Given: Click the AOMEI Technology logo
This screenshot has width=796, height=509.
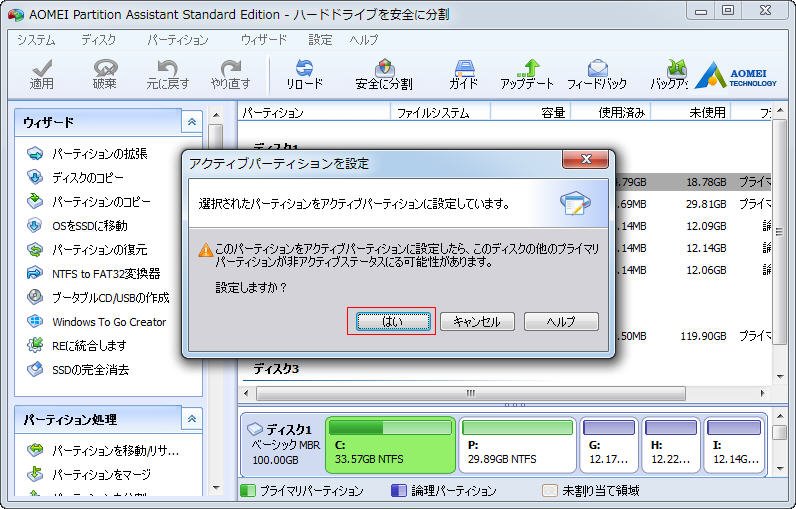Looking at the screenshot, I should pos(736,76).
